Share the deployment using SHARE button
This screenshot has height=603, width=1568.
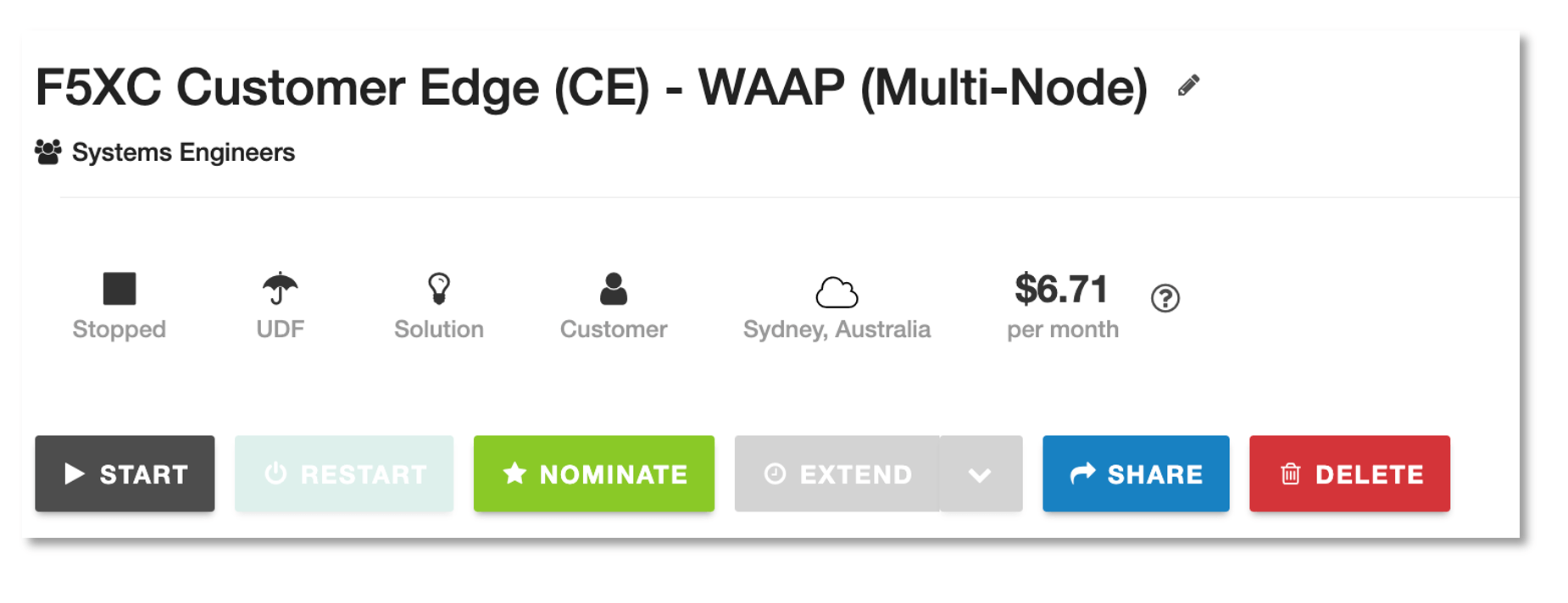pos(1136,473)
